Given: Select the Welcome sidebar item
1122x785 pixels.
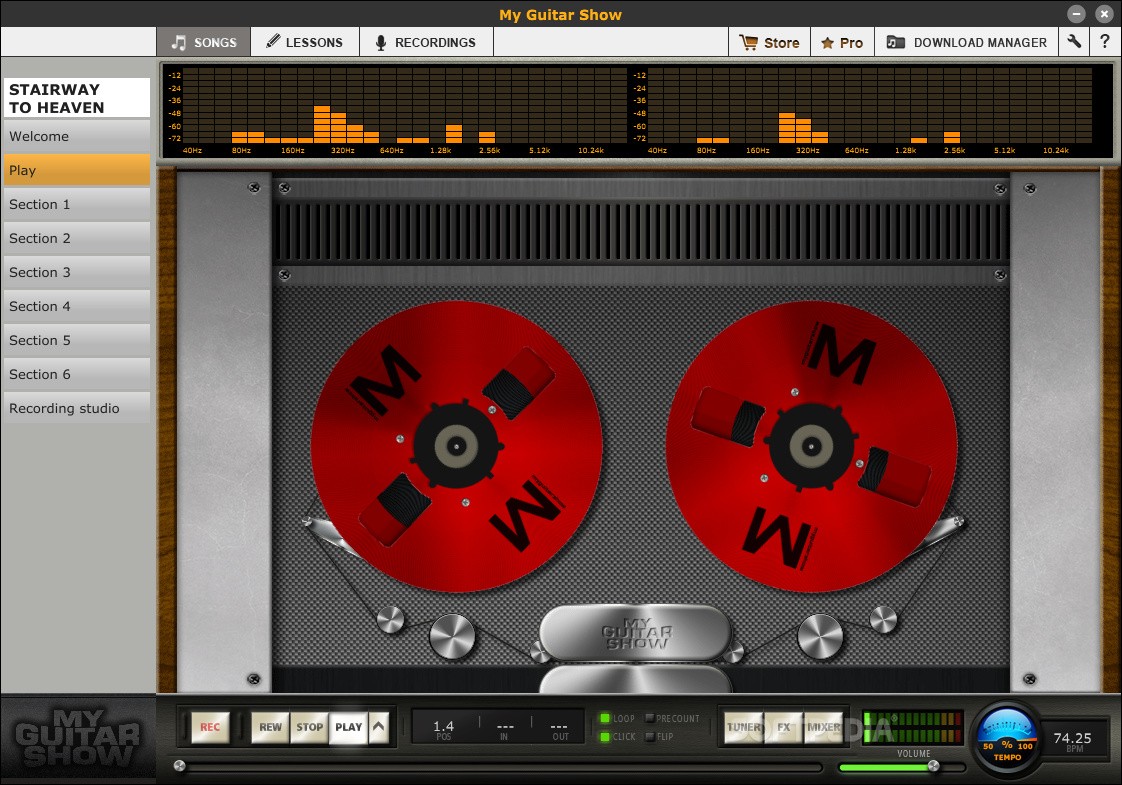Looking at the screenshot, I should click(x=77, y=136).
